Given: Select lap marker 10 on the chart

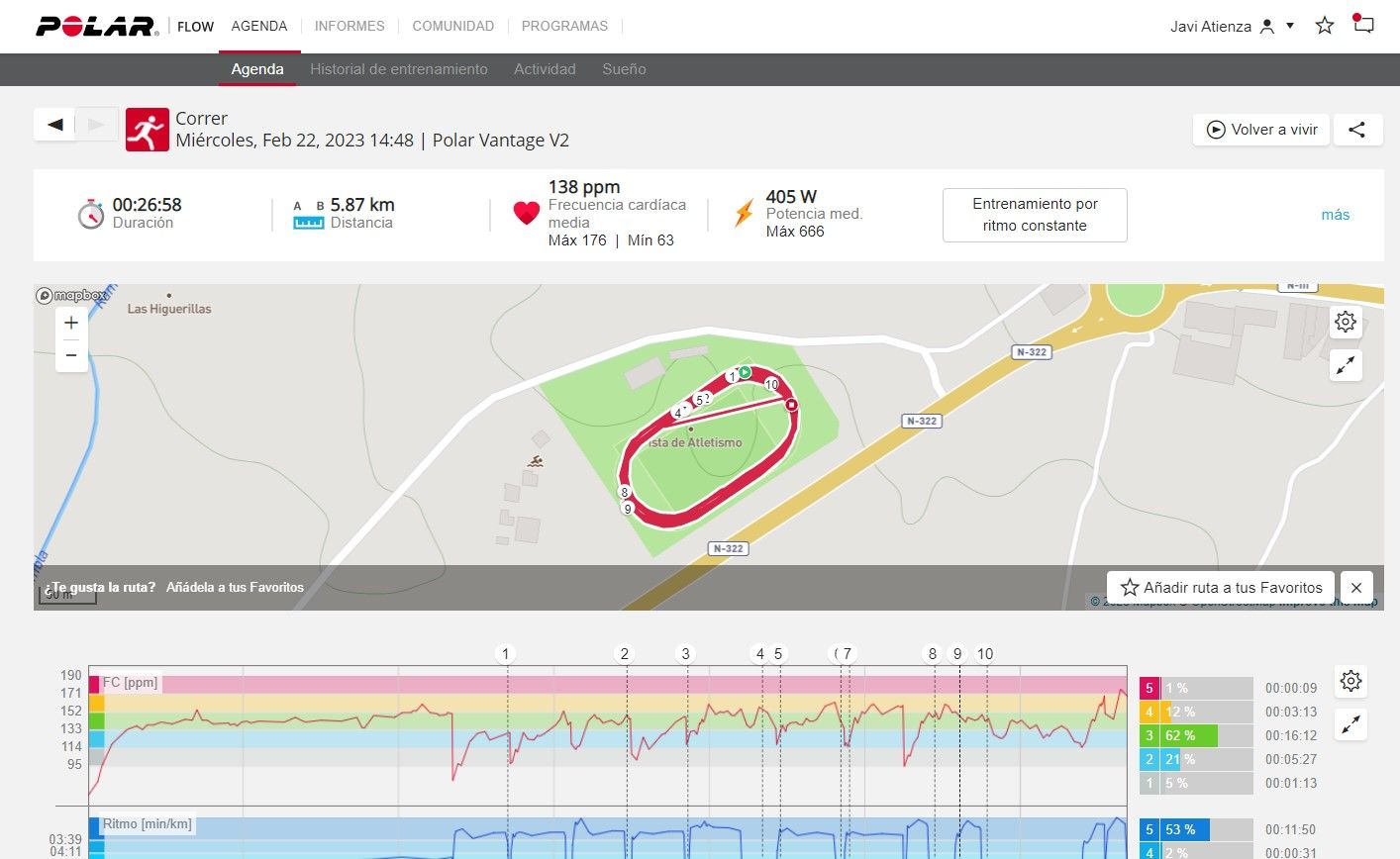Looking at the screenshot, I should pos(985,653).
